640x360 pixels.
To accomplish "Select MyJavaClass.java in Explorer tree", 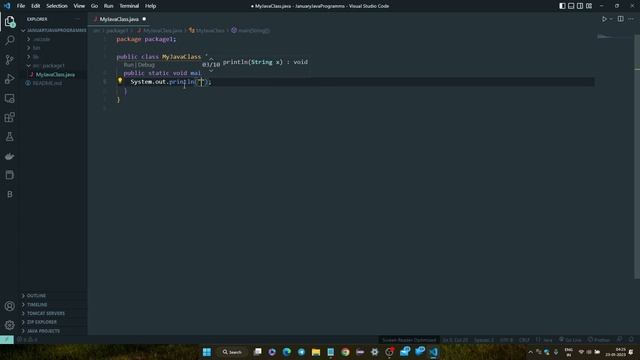I will point(55,75).
